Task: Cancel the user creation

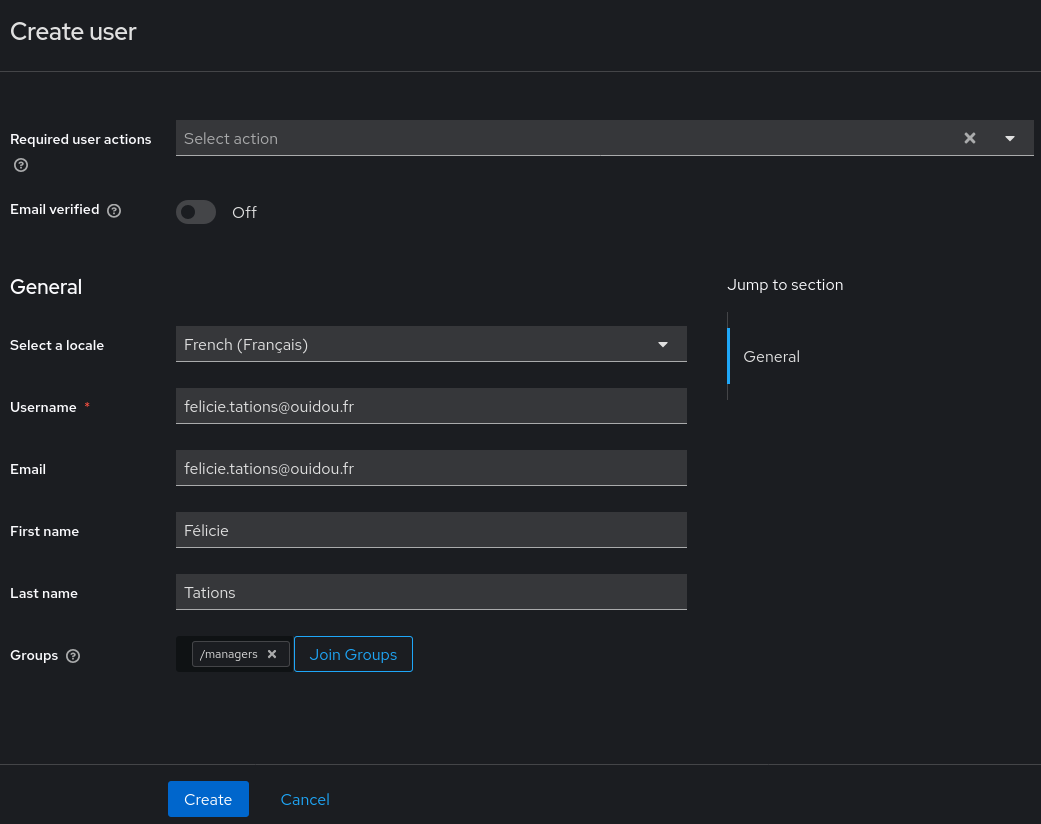Action: (305, 799)
